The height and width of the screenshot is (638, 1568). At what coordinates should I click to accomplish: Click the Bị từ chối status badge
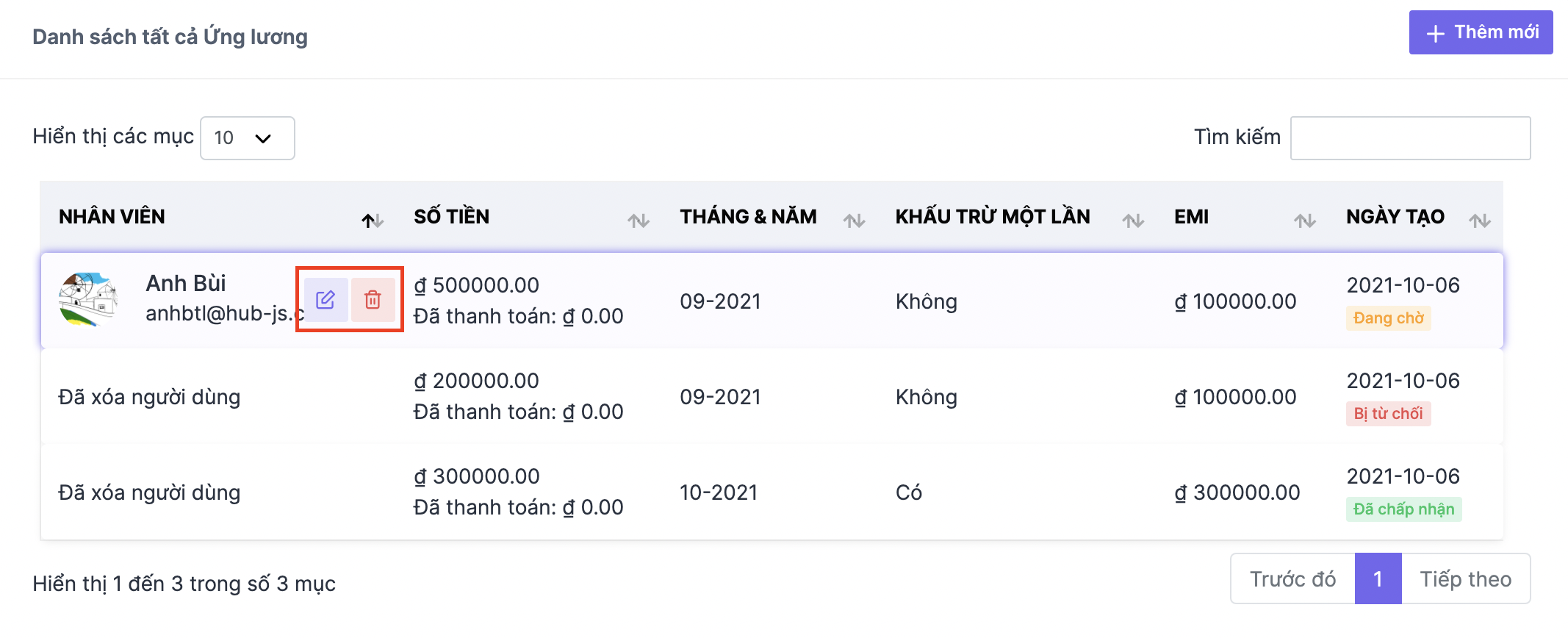pyautogui.click(x=1388, y=414)
